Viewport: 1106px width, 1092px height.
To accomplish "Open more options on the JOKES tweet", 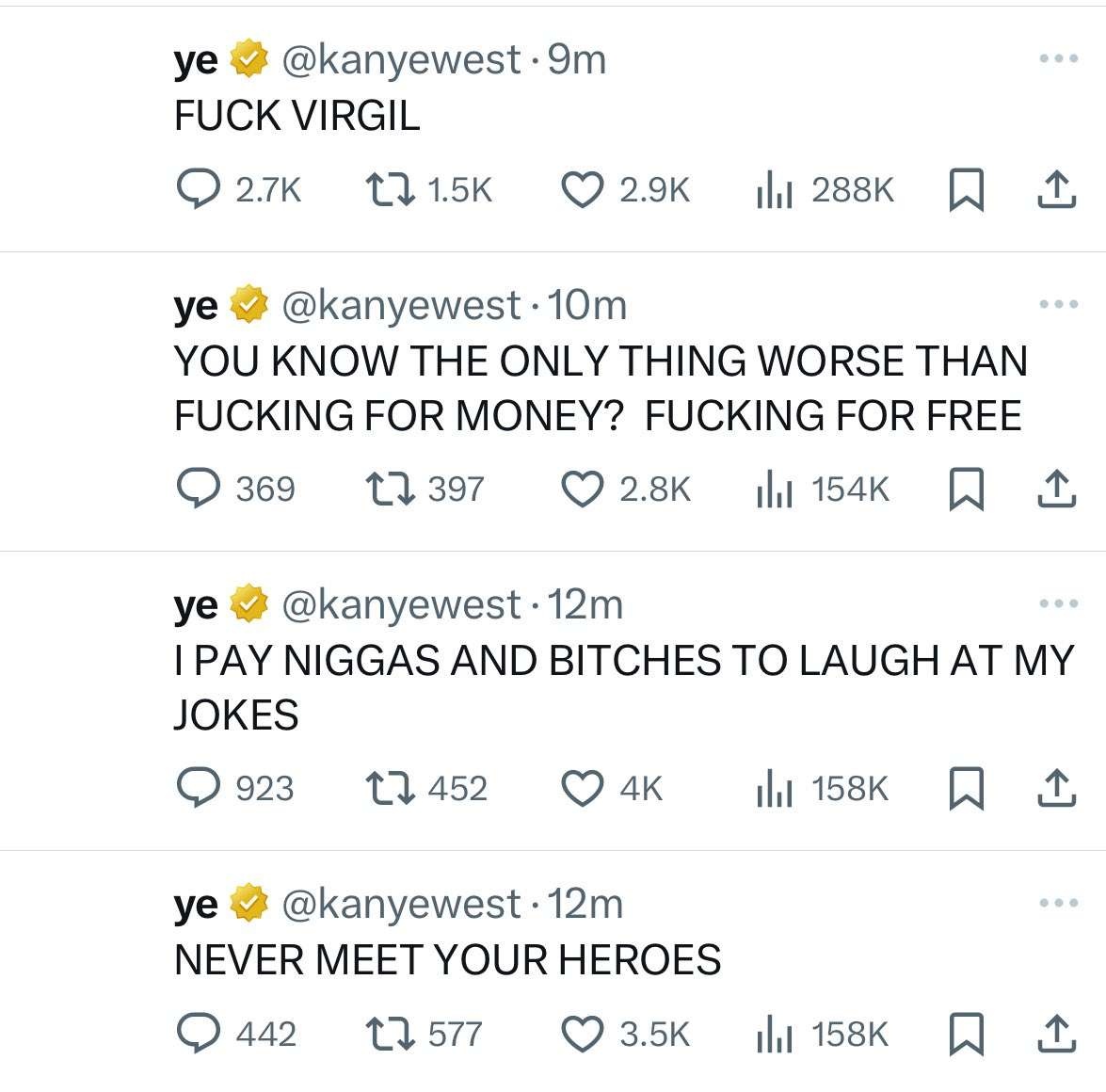I will (1059, 603).
